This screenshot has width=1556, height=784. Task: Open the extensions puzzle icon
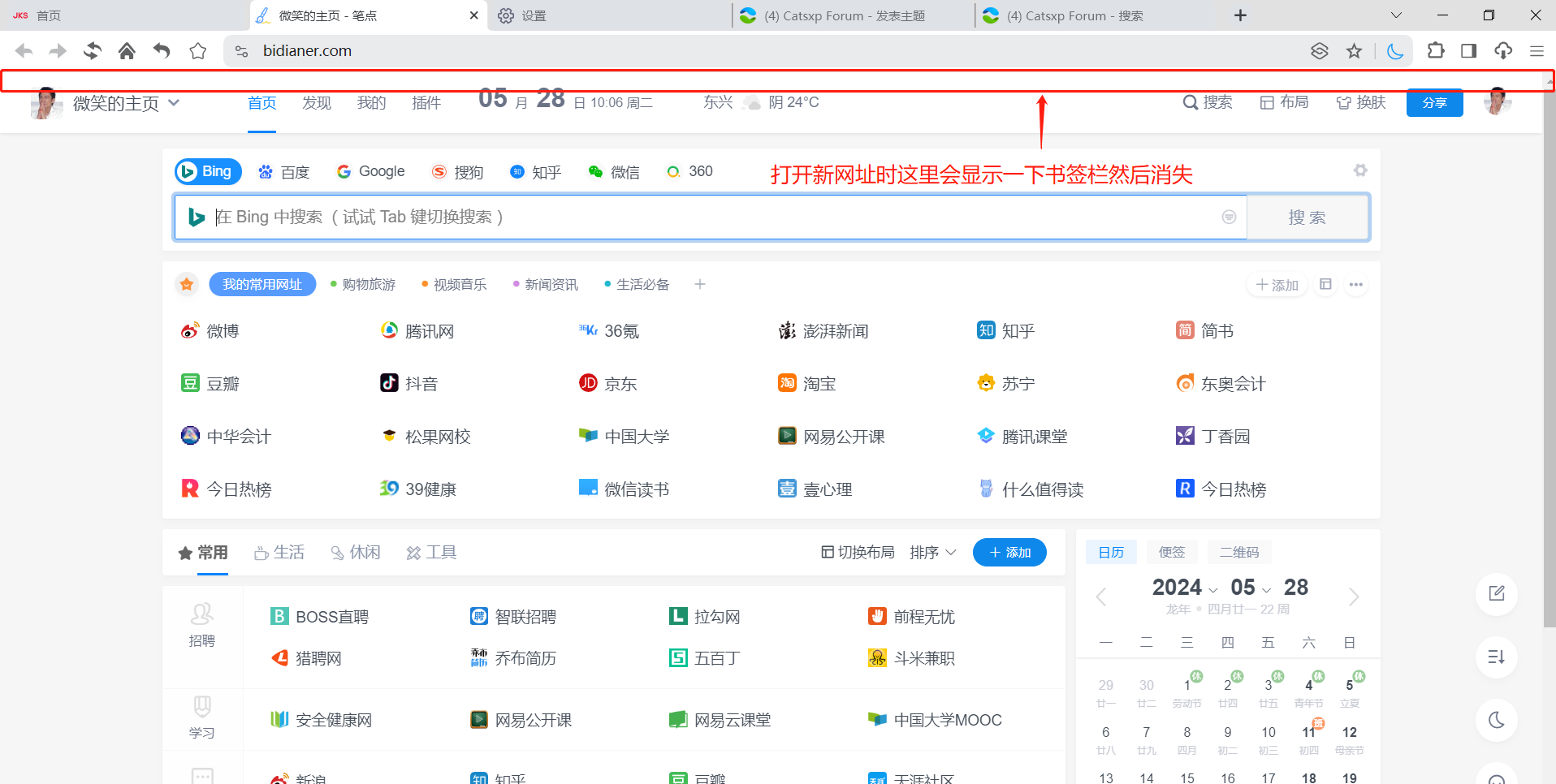[1436, 50]
